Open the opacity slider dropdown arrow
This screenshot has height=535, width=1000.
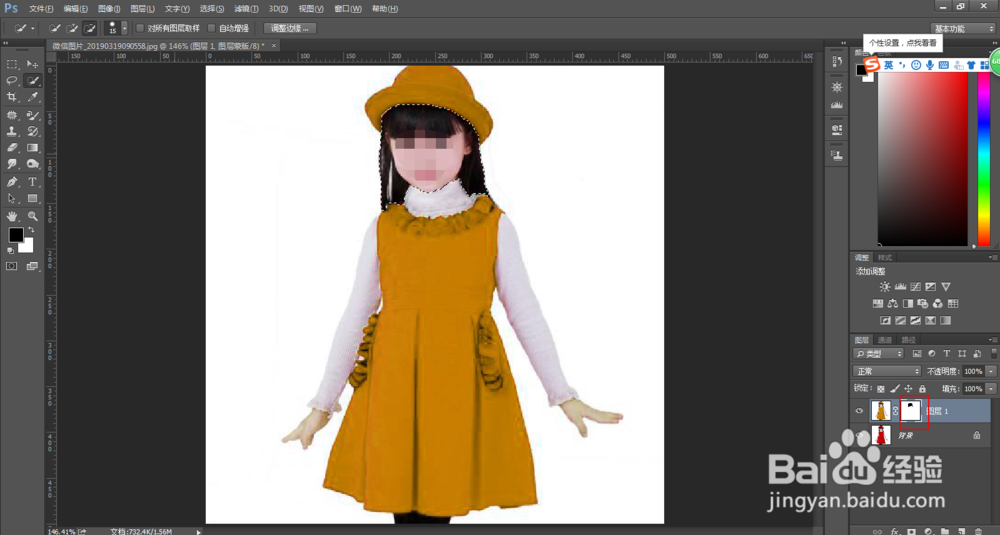click(991, 371)
